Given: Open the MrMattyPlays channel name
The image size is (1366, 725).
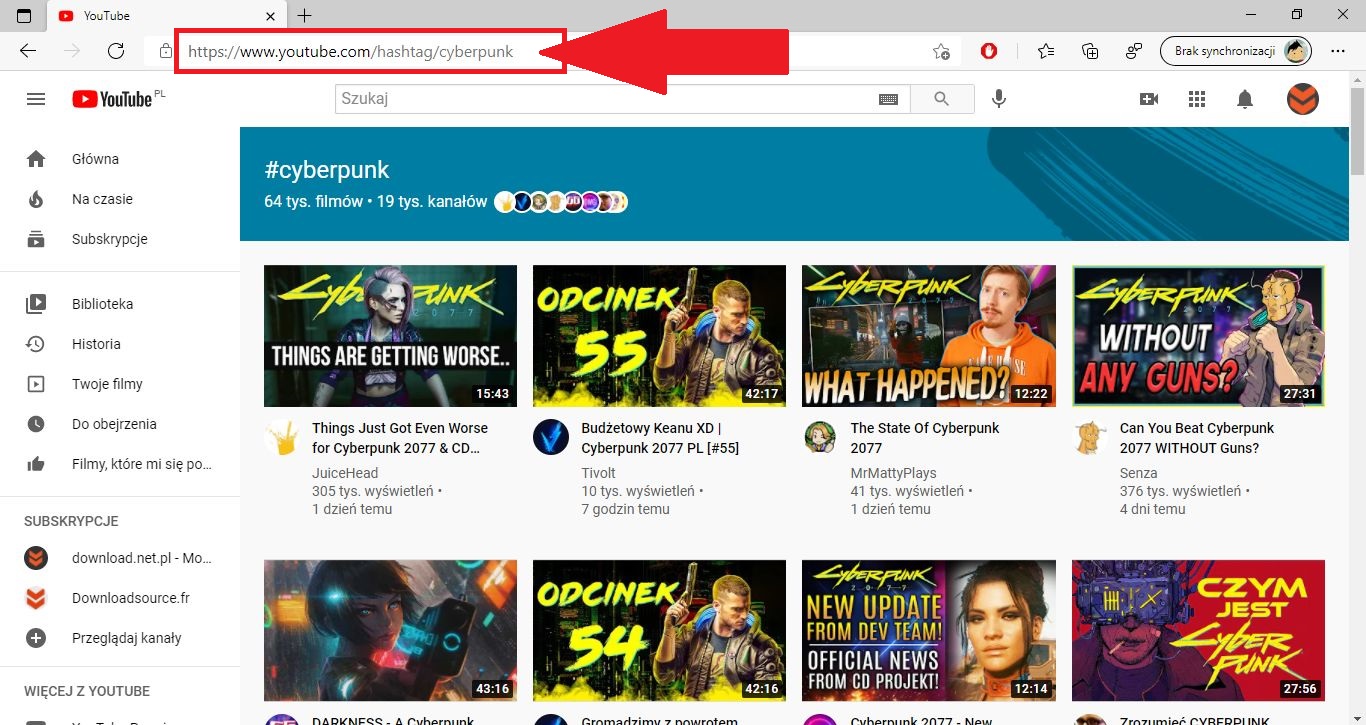Looking at the screenshot, I should point(894,473).
